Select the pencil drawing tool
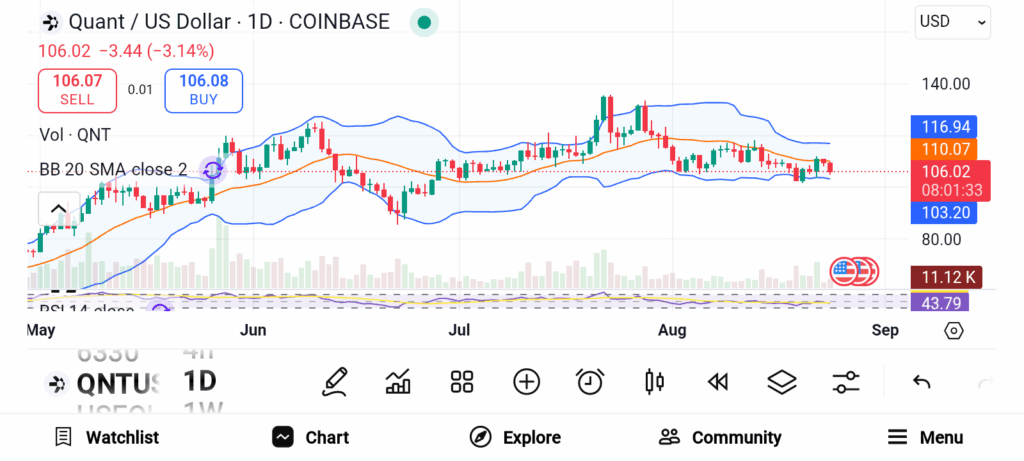 tap(335, 381)
